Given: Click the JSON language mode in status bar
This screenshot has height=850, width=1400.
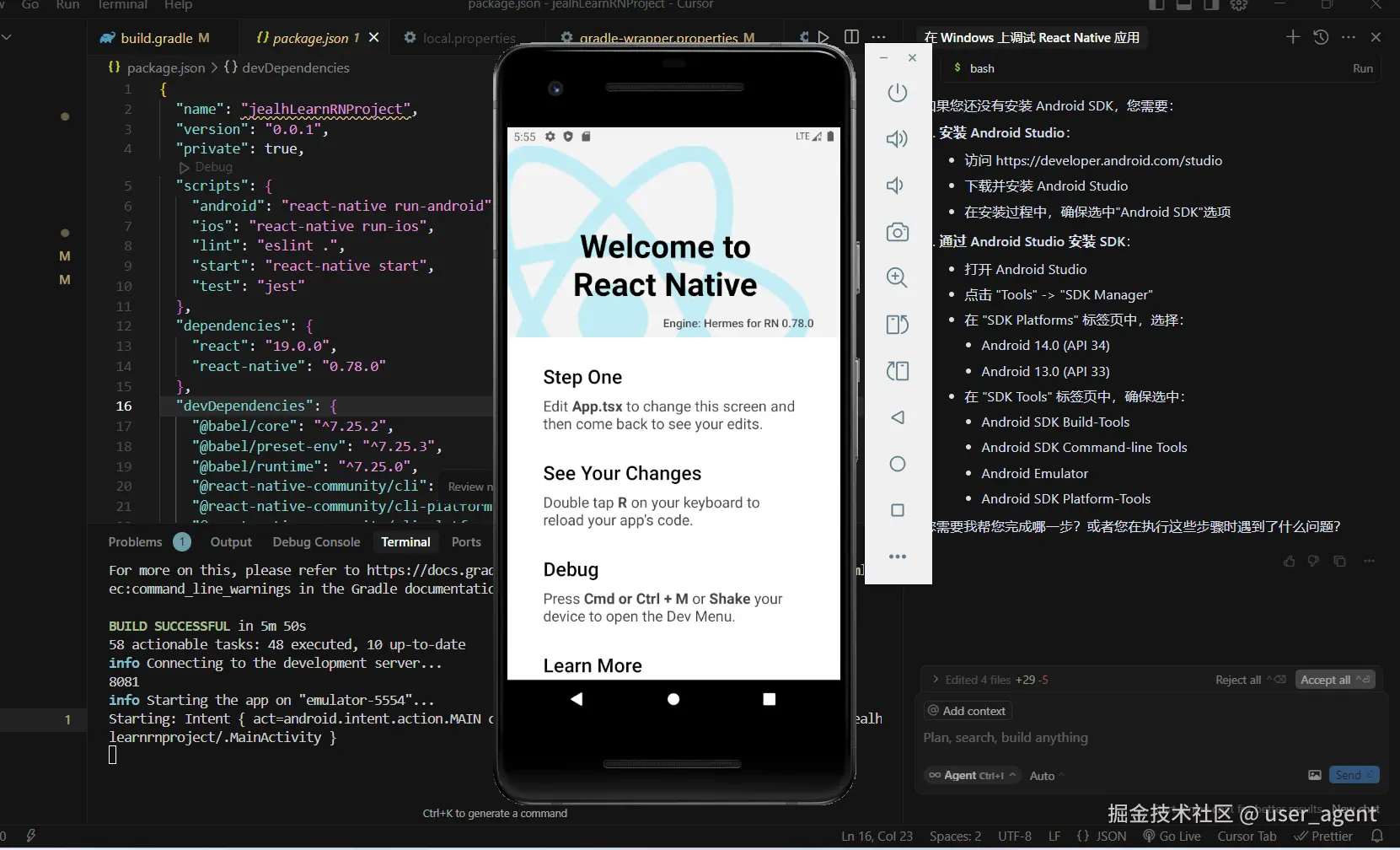Looking at the screenshot, I should tap(1102, 836).
